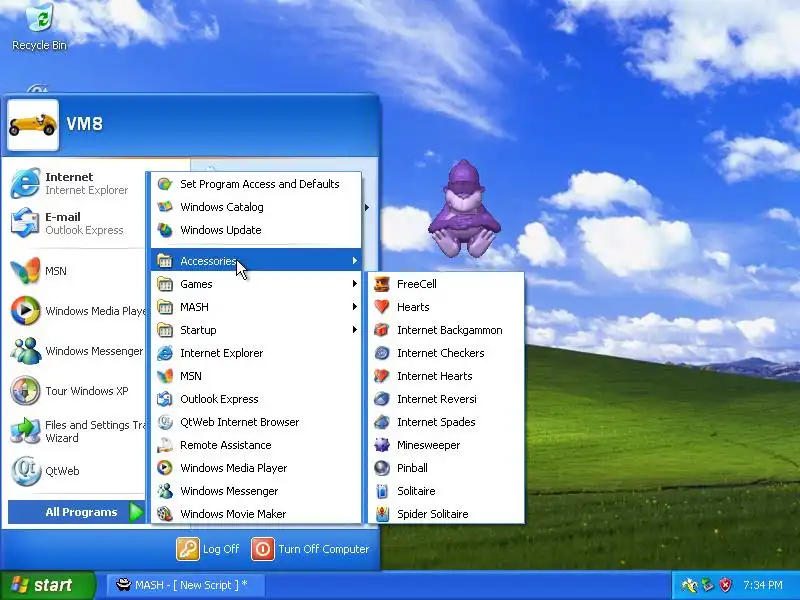
Task: Launch Windows Media Player from All Programs list
Action: 256,467
